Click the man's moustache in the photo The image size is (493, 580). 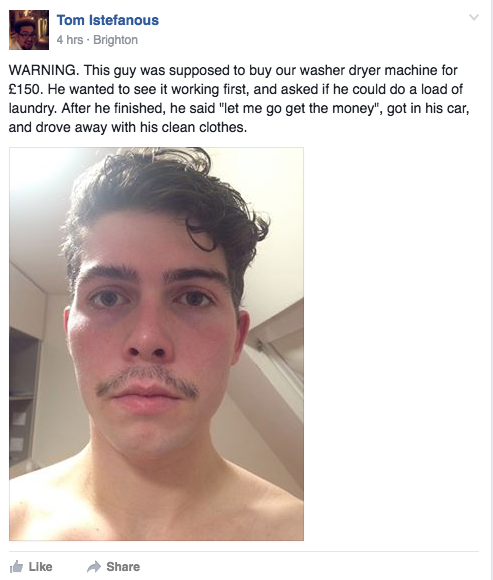tap(147, 381)
